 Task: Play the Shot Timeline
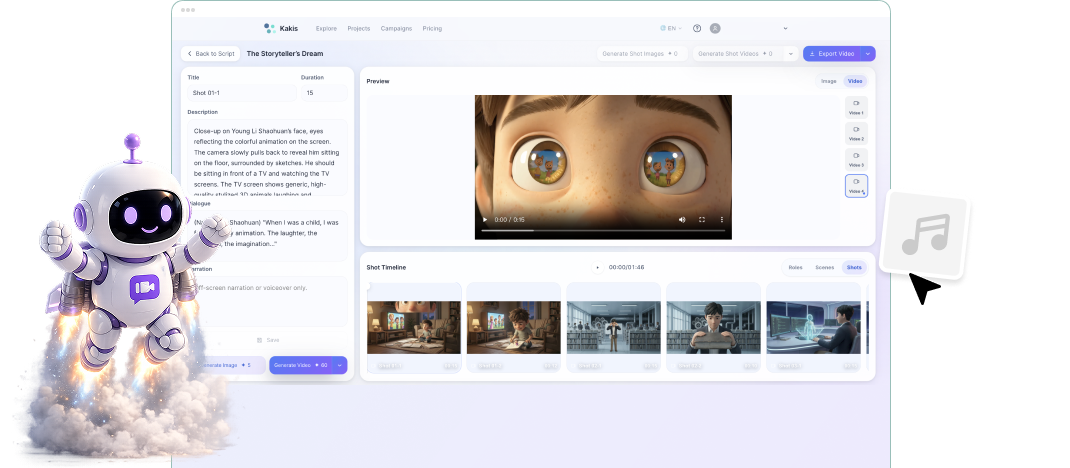coord(598,267)
